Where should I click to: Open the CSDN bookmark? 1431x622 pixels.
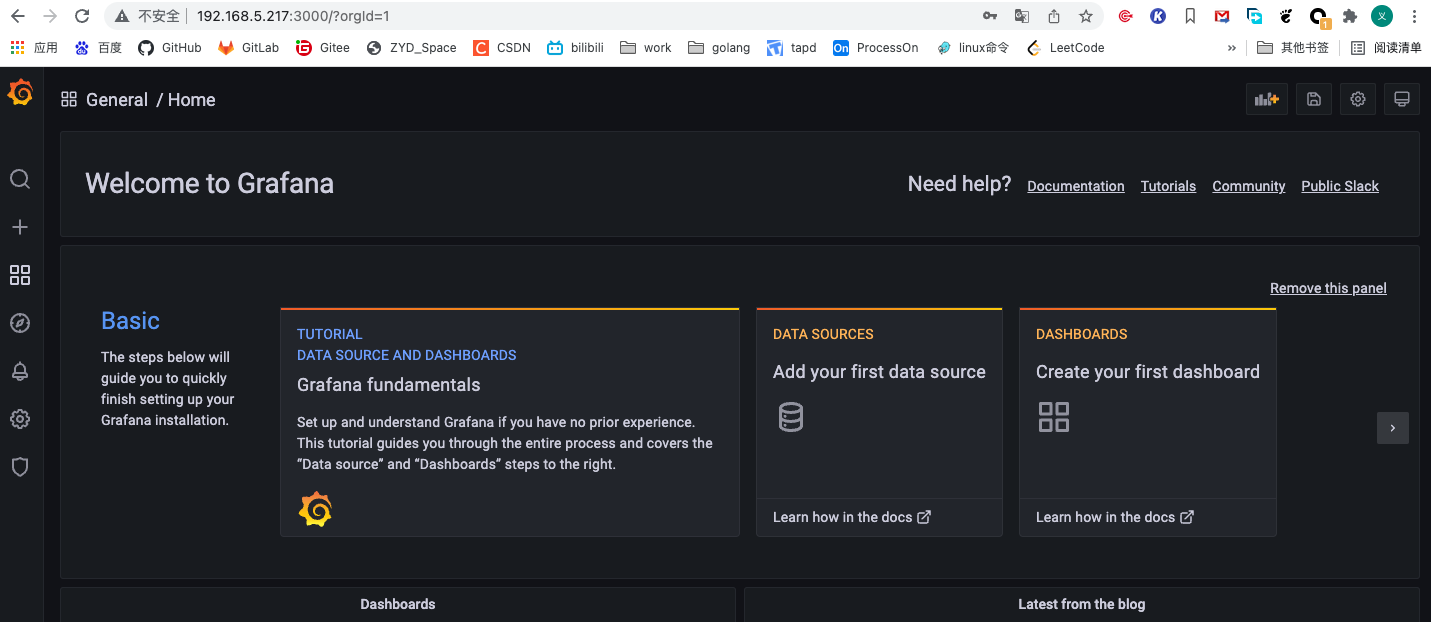tap(502, 48)
